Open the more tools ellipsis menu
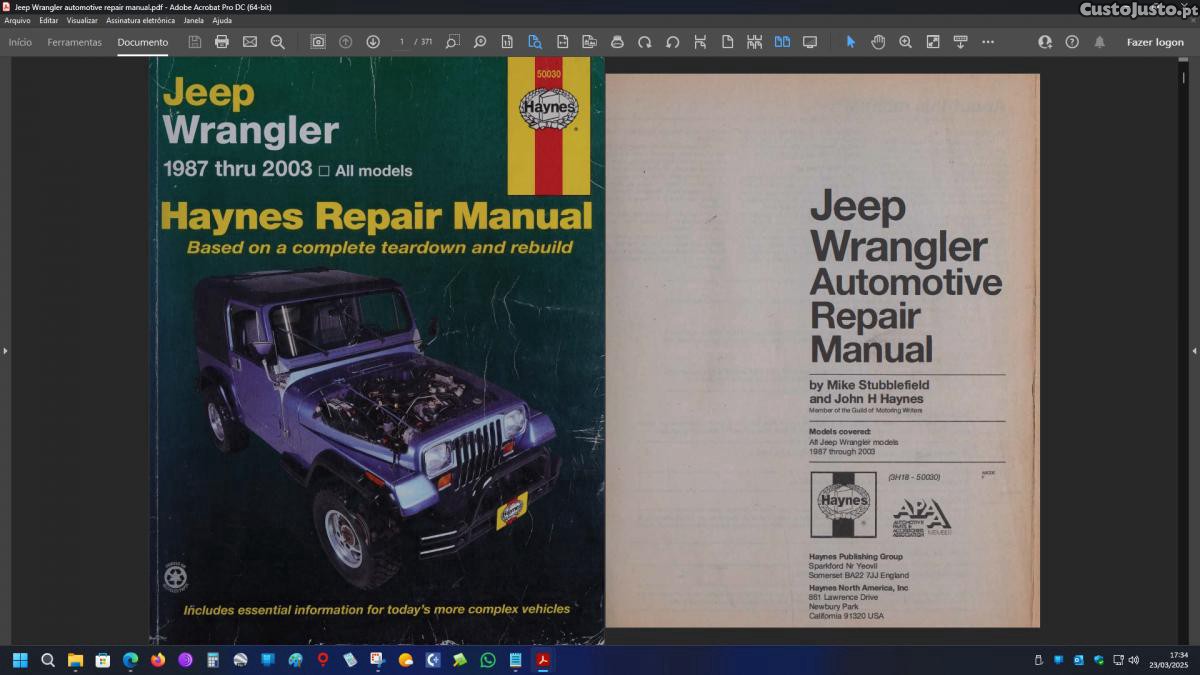Image resolution: width=1200 pixels, height=675 pixels. click(x=988, y=42)
